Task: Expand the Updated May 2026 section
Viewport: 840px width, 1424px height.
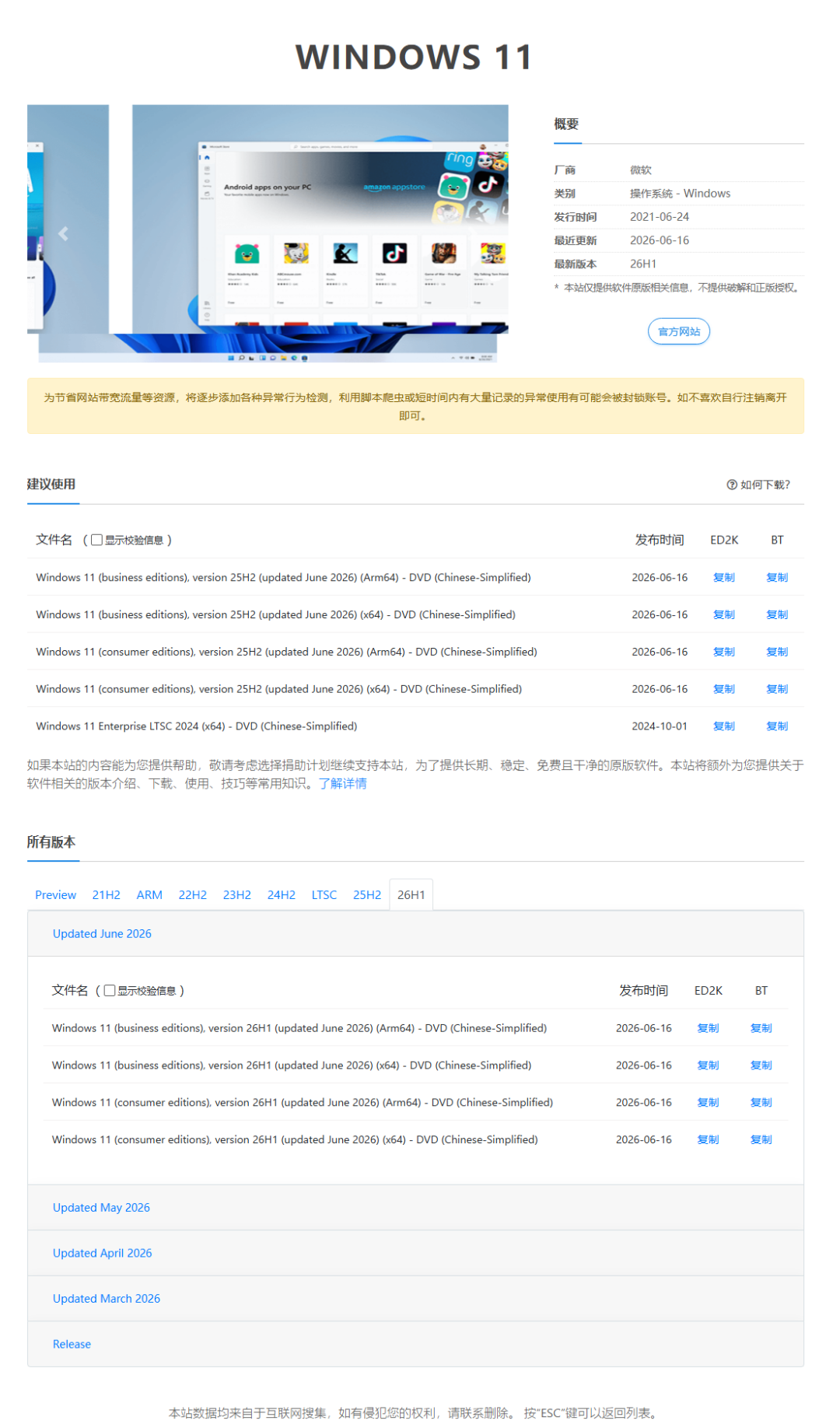Action: coord(101,1207)
